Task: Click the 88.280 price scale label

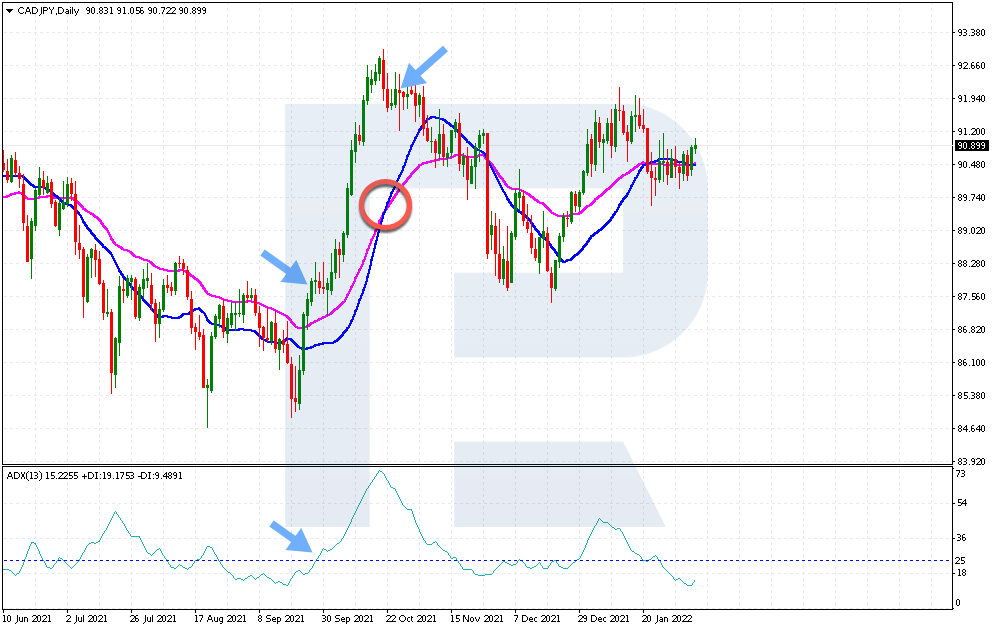Action: click(x=971, y=263)
